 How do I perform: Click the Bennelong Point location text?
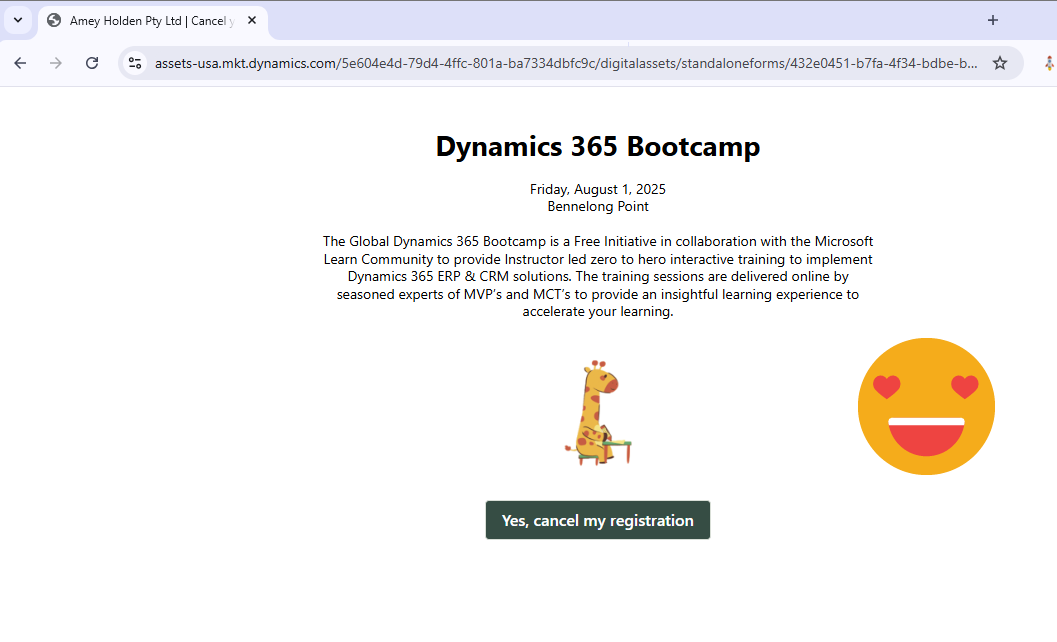tap(598, 207)
